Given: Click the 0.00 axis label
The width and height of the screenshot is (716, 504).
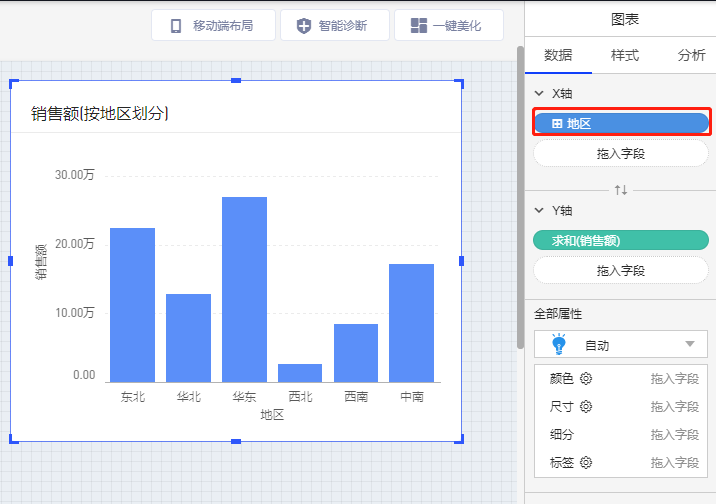Looking at the screenshot, I should click(x=84, y=375).
